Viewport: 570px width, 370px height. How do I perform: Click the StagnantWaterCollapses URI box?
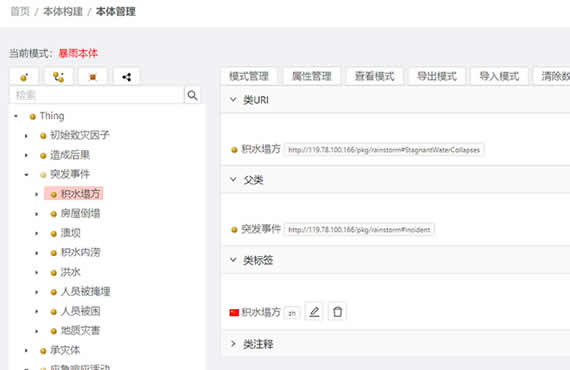(384, 149)
